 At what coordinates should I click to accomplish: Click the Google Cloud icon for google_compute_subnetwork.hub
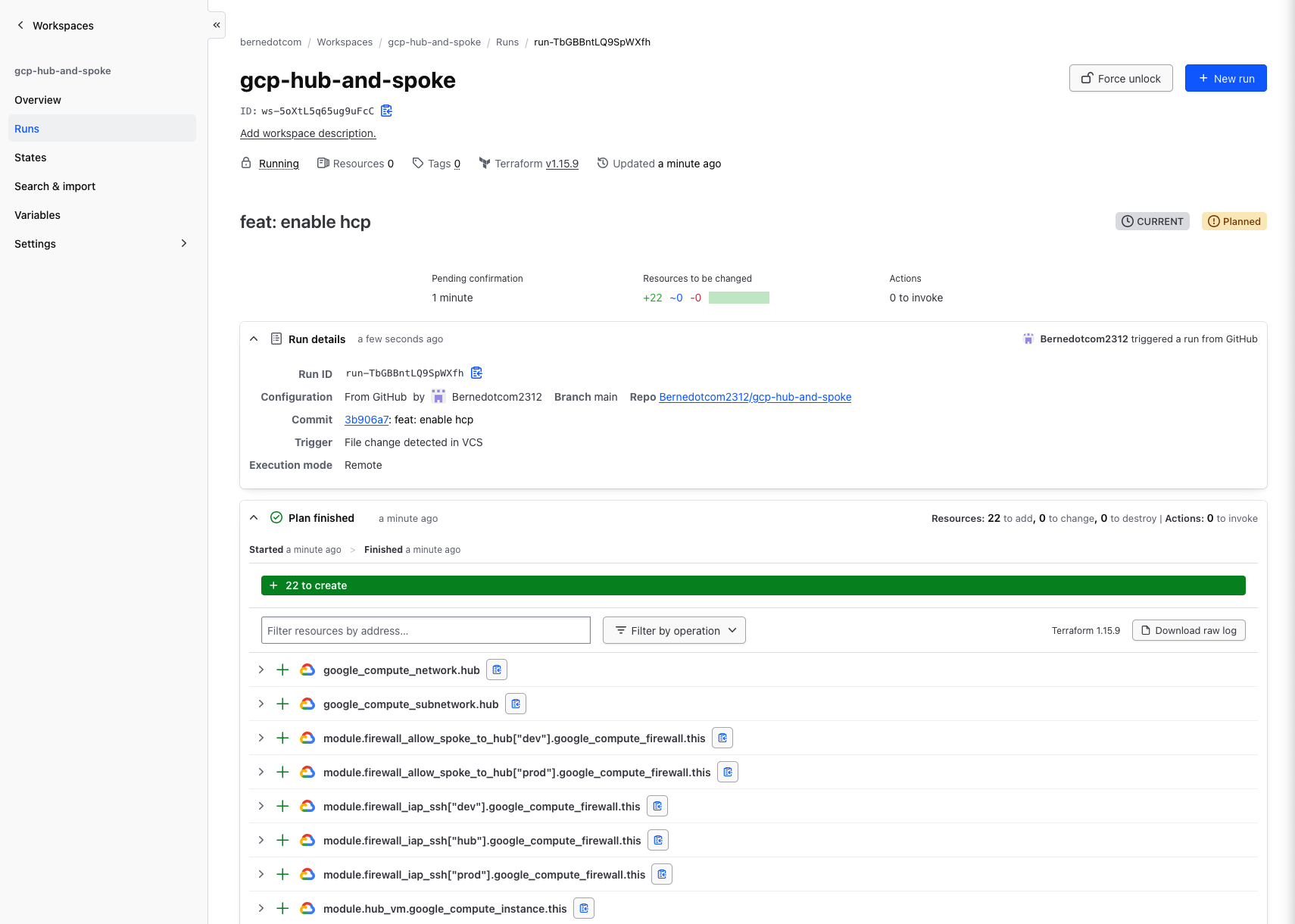(307, 704)
